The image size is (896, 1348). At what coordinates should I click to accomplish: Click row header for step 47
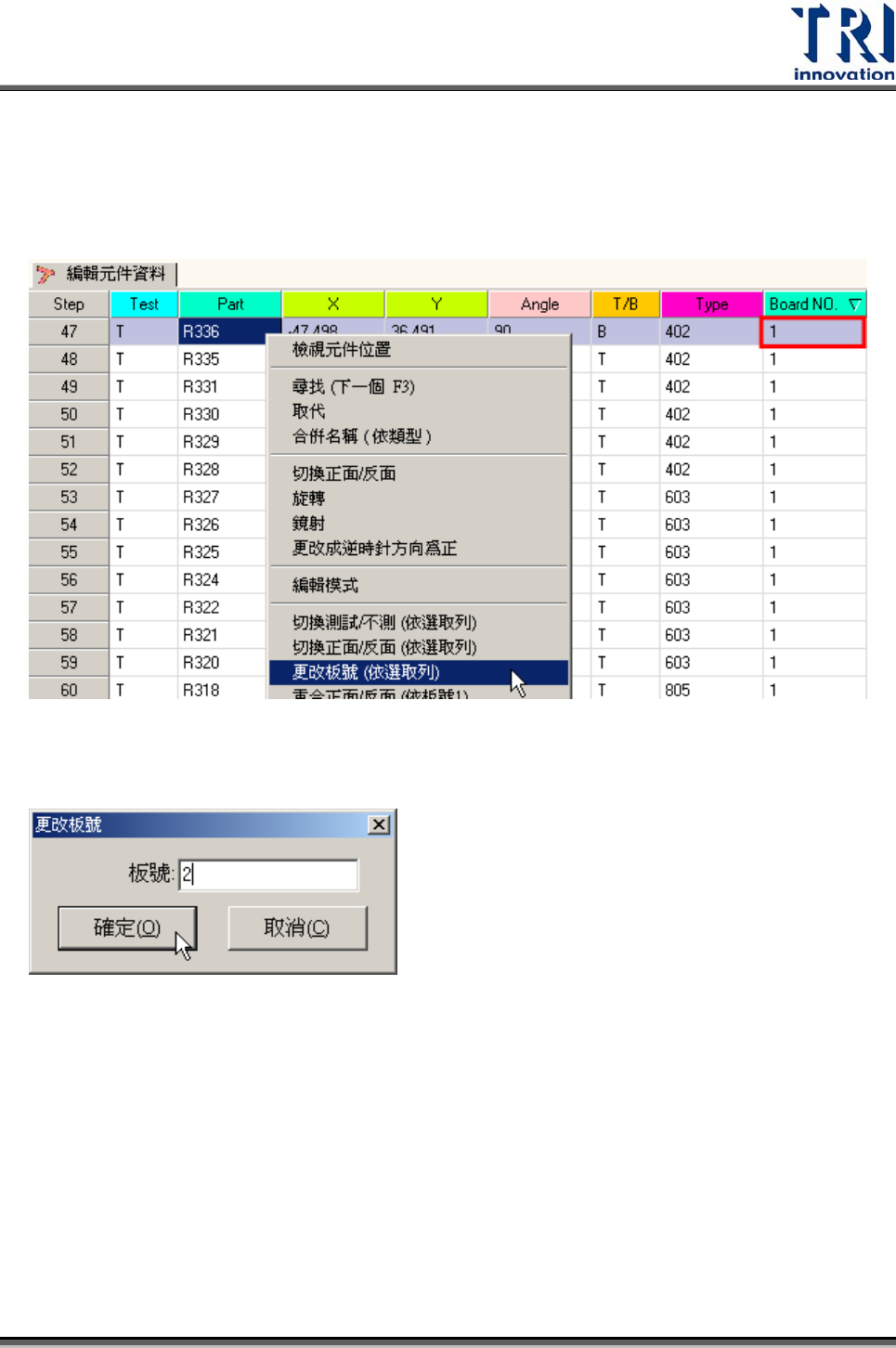(x=69, y=331)
